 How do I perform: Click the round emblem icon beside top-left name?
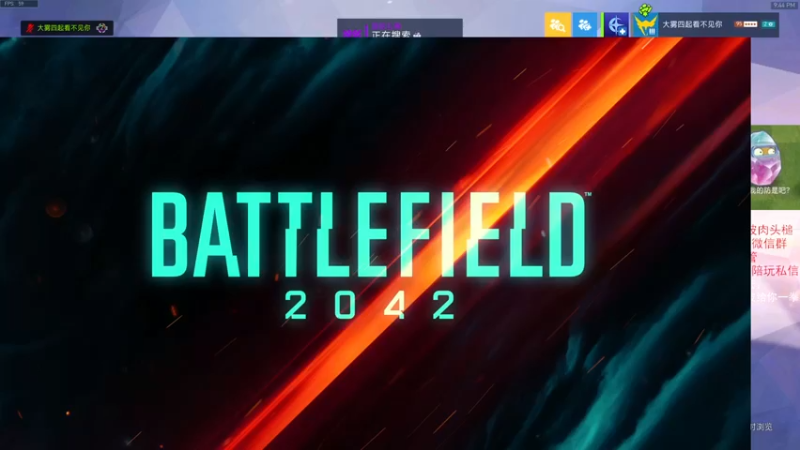click(102, 28)
